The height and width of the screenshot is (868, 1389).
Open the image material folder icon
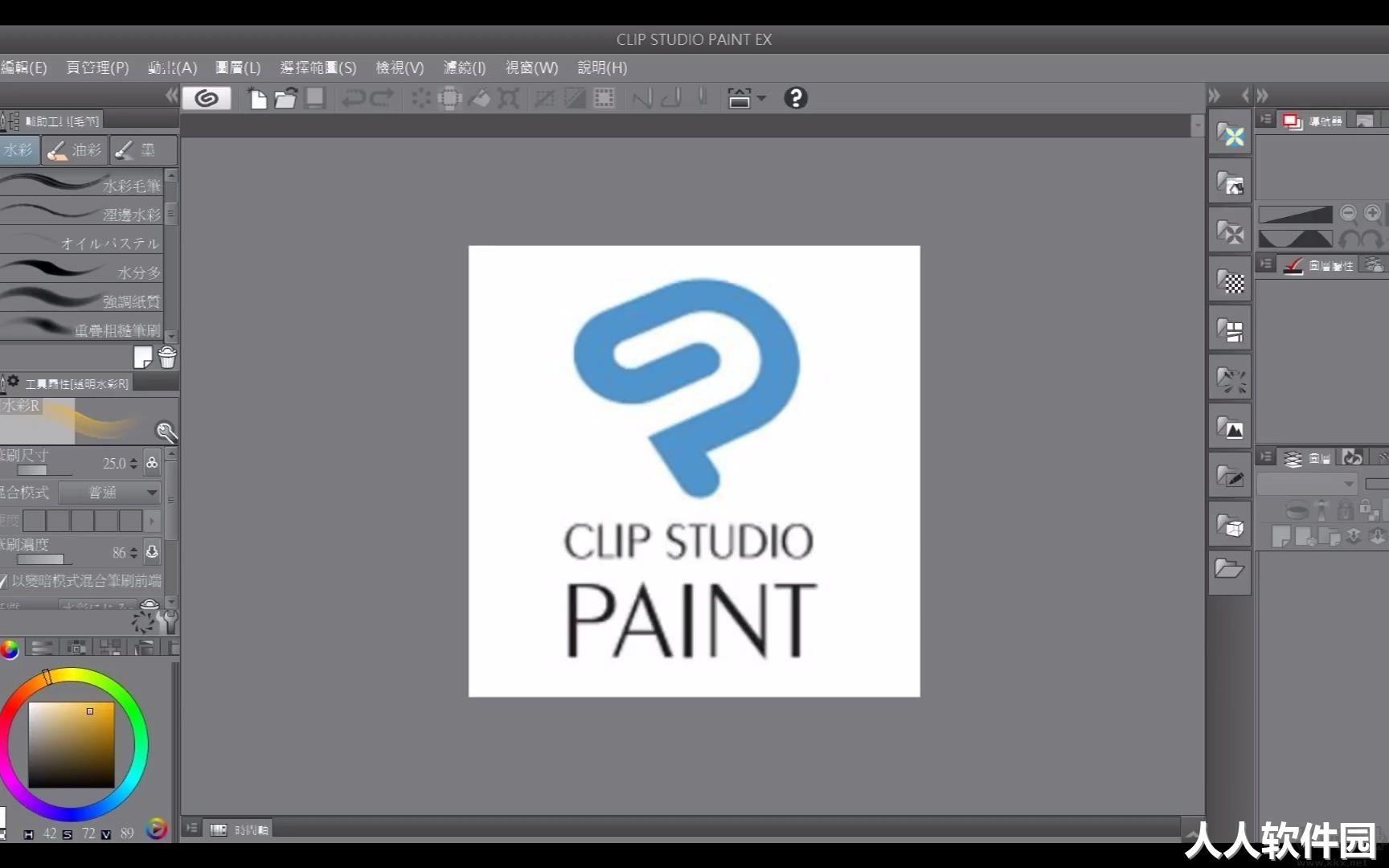[x=1230, y=428]
